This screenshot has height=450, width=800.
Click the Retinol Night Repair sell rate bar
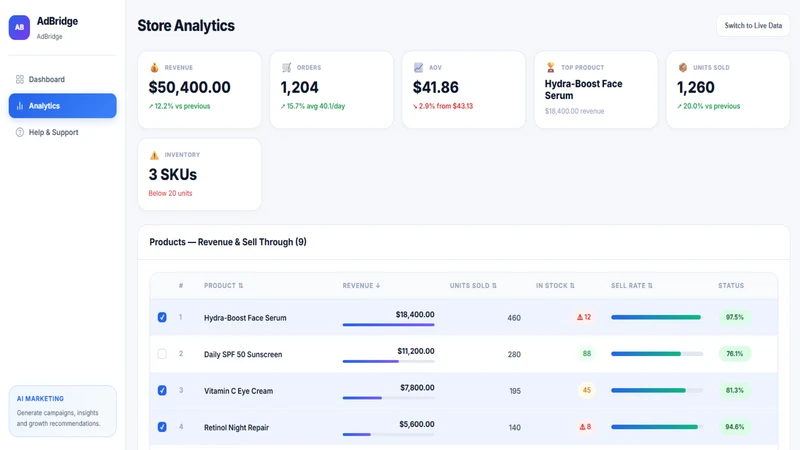657,427
